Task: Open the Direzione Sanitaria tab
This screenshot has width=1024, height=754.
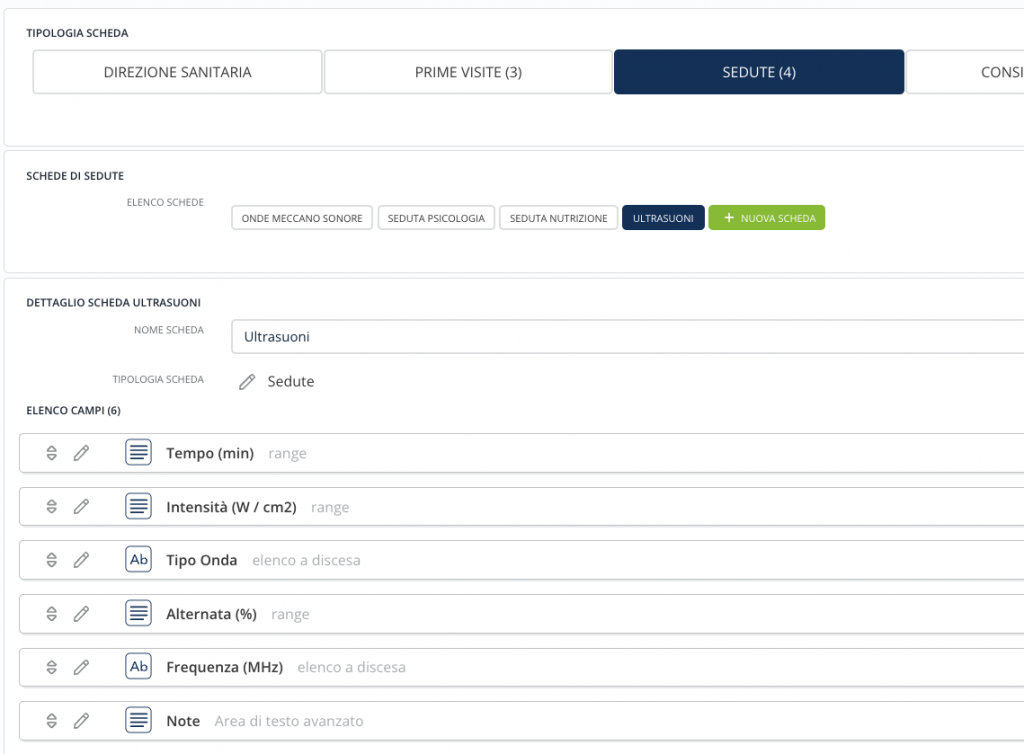Action: point(178,72)
